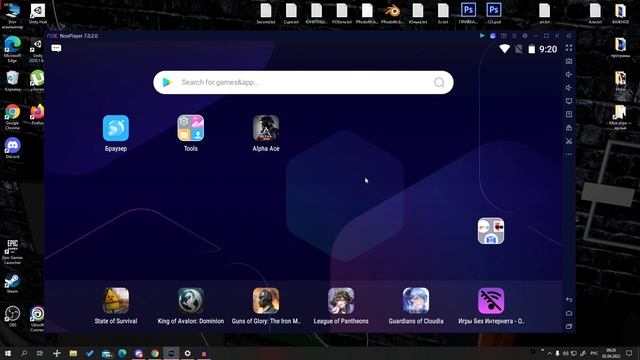The width and height of the screenshot is (640, 360).
Task: Open File Explorer from taskbar
Action: [73, 353]
